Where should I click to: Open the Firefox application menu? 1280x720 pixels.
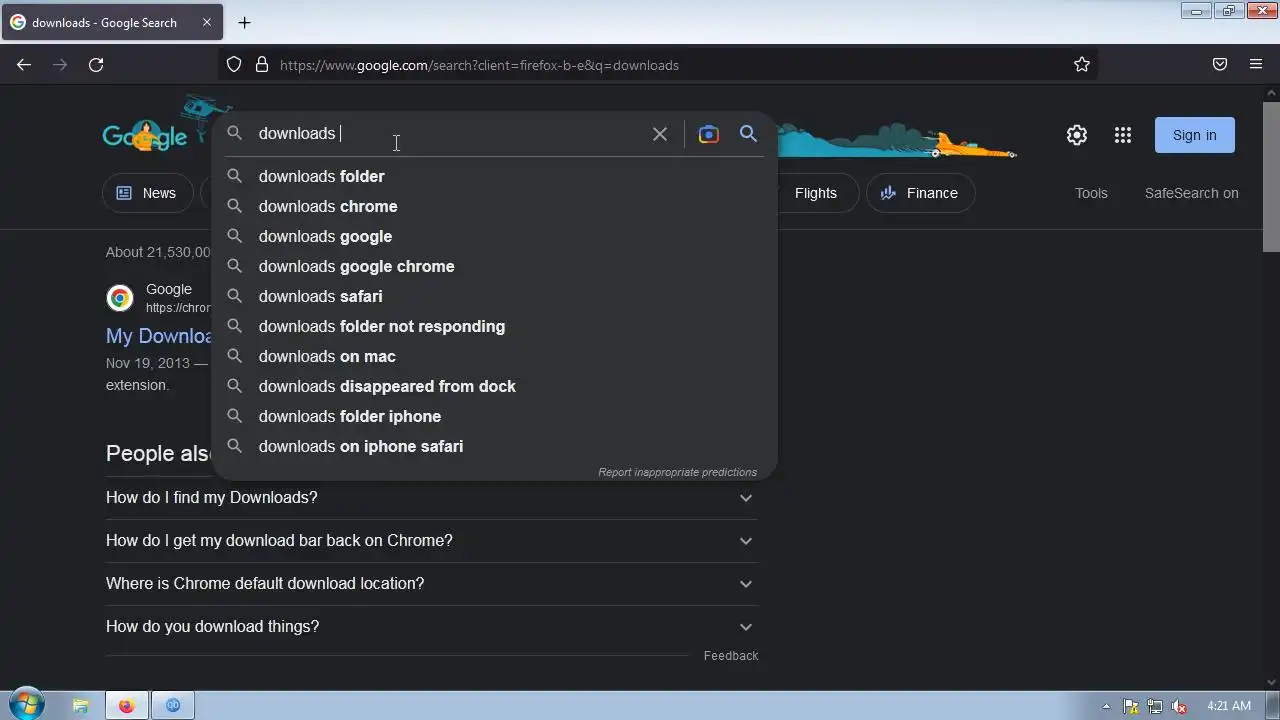[x=1256, y=65]
